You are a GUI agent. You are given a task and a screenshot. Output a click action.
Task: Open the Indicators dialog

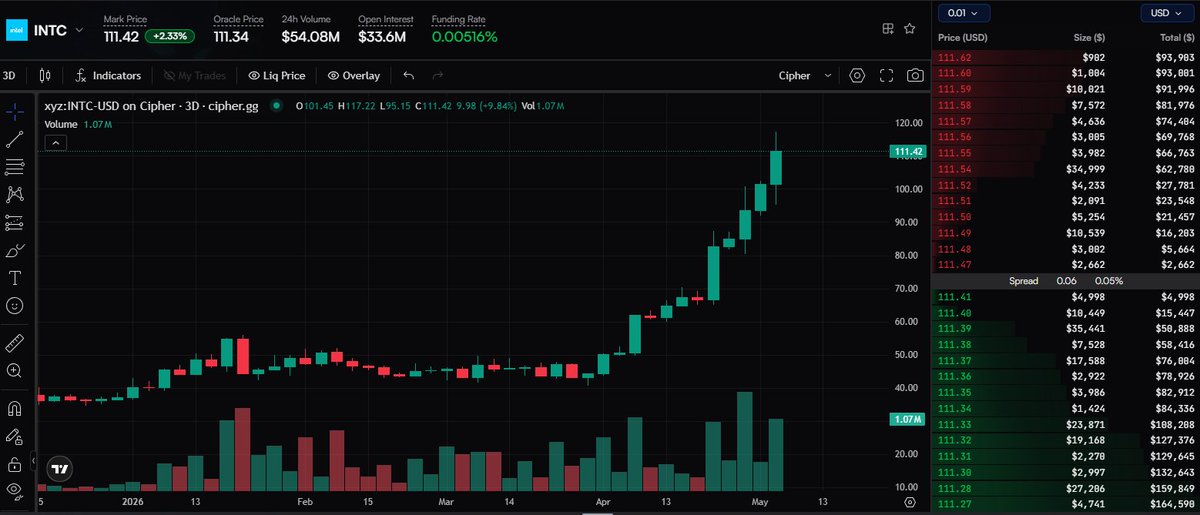[x=108, y=75]
